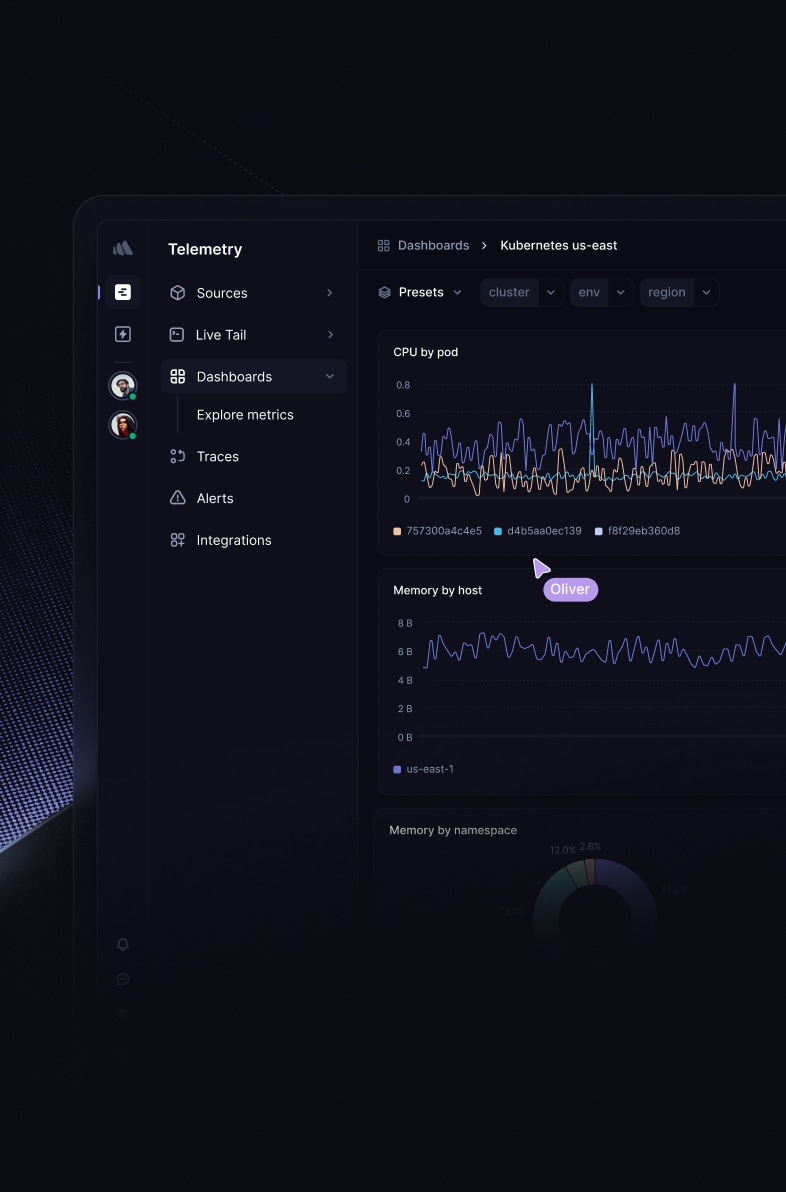Click the CPU by pod chart title
Screen dimensions: 786x1192
426,352
